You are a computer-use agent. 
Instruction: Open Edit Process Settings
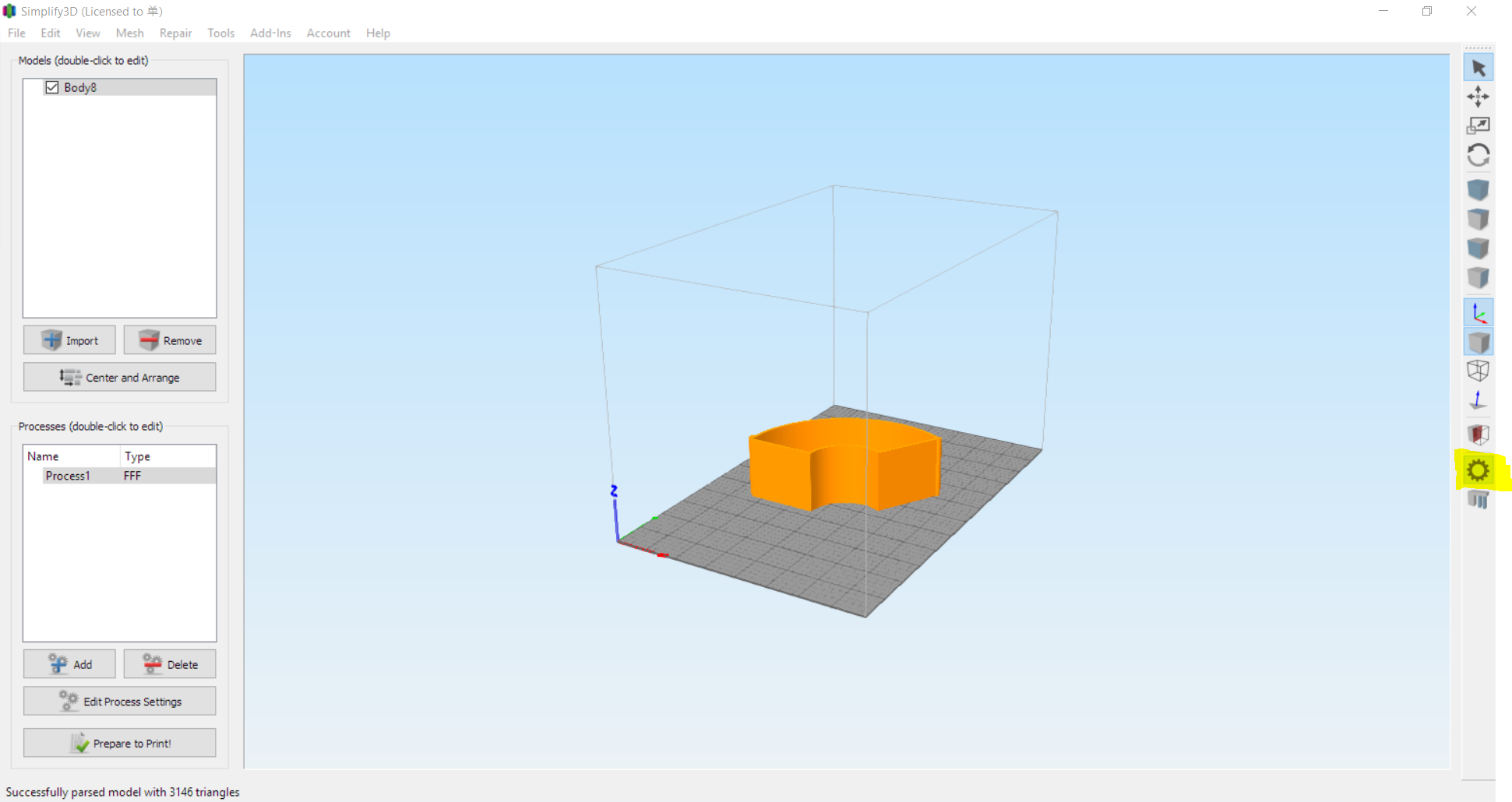pos(119,701)
